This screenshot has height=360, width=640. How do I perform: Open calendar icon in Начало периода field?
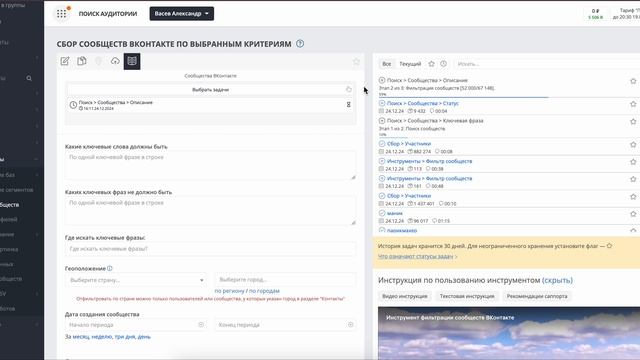[201, 324]
